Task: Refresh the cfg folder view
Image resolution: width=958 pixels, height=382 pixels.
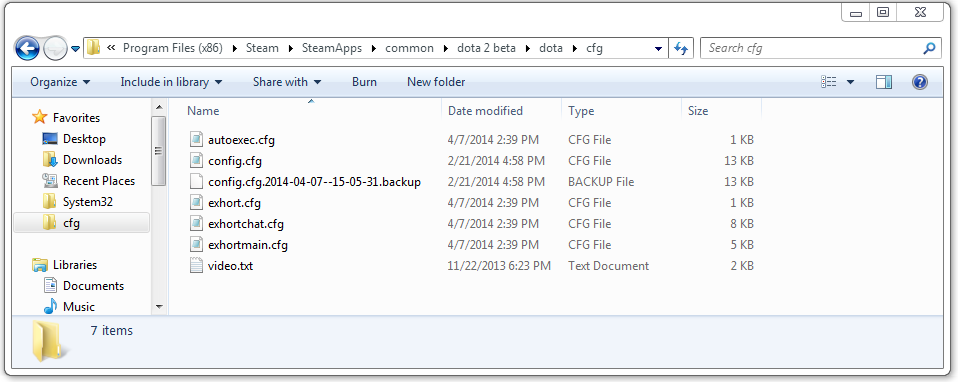Action: (681, 48)
